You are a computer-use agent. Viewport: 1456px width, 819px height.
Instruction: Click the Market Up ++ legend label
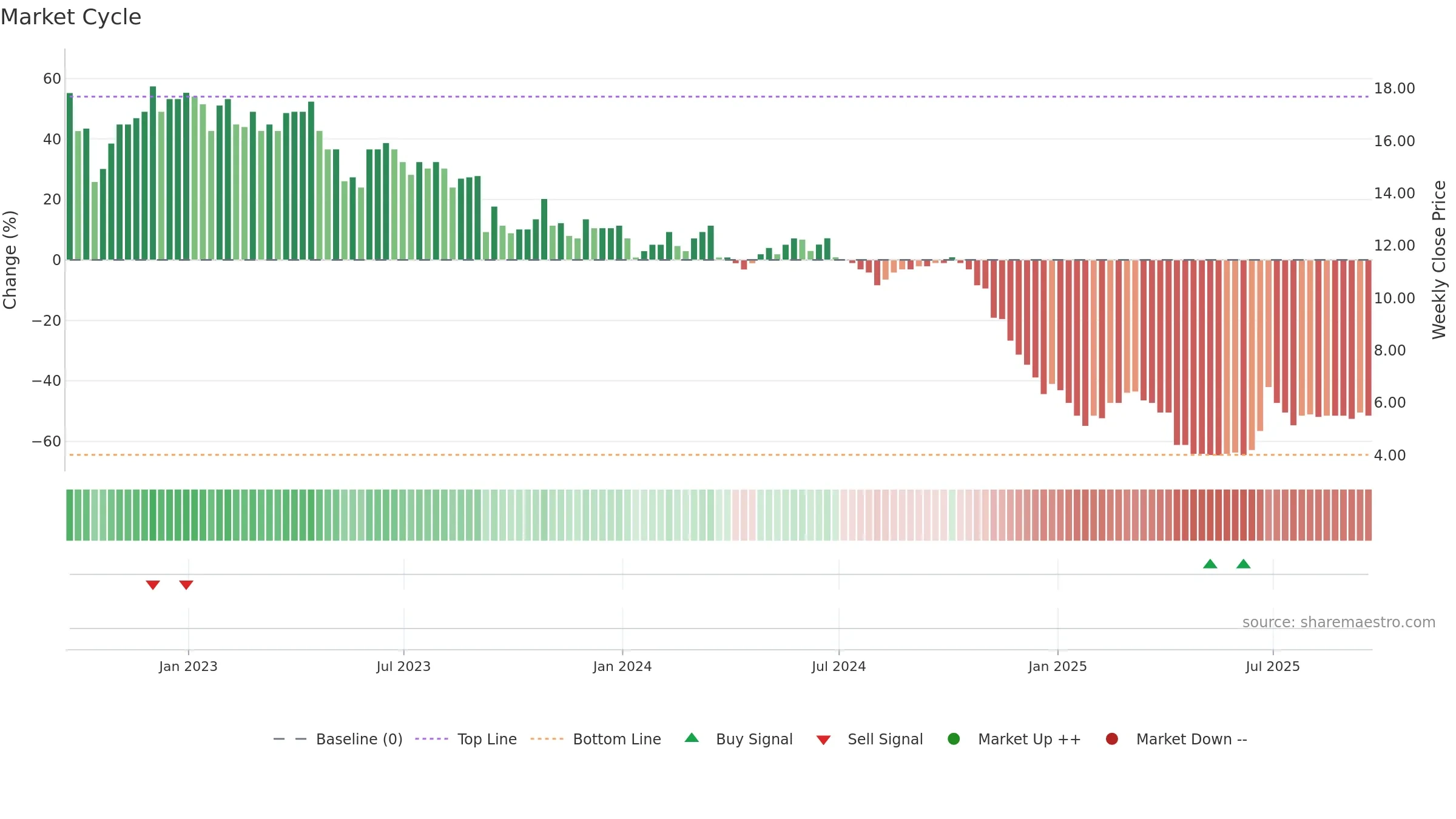(1030, 739)
